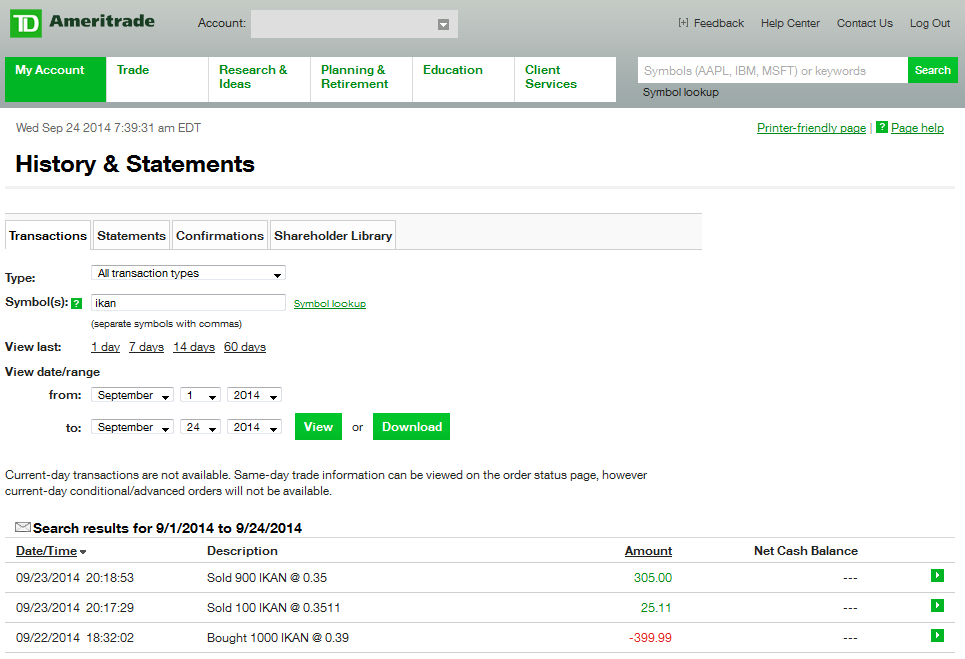This screenshot has height=659, width=965.
Task: Click the Symbols or keywords search field
Action: 773,70
